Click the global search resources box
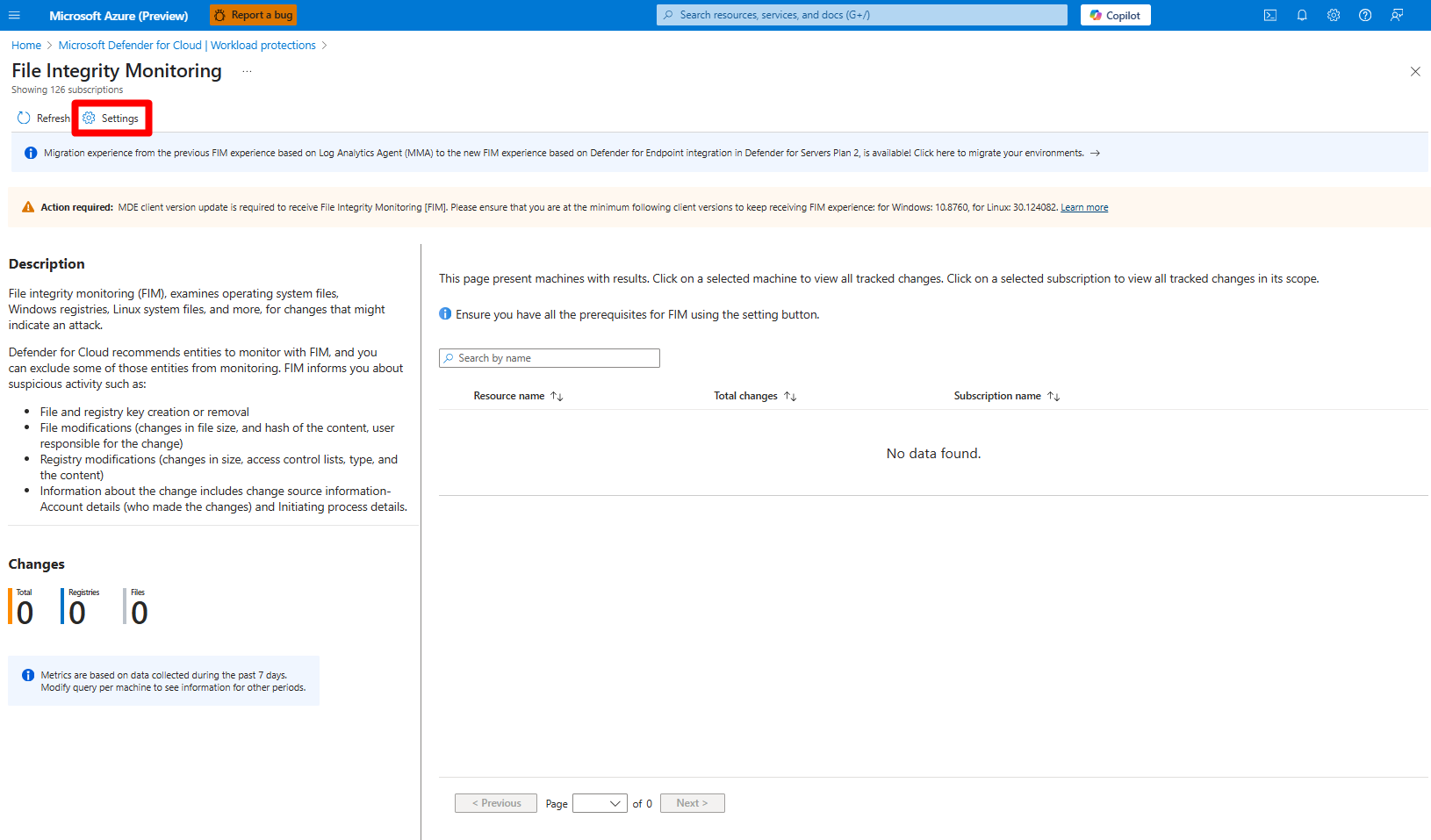 (861, 15)
